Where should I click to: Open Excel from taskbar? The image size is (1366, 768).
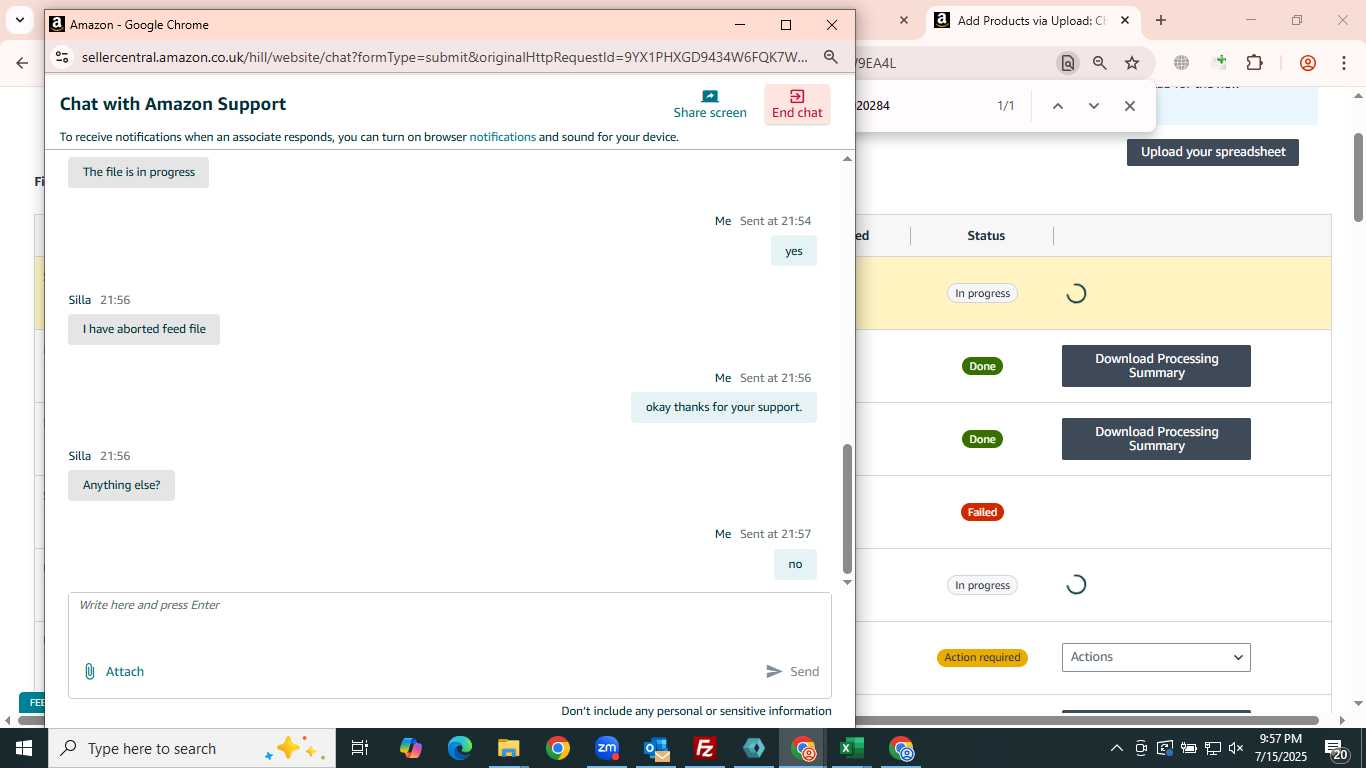852,748
